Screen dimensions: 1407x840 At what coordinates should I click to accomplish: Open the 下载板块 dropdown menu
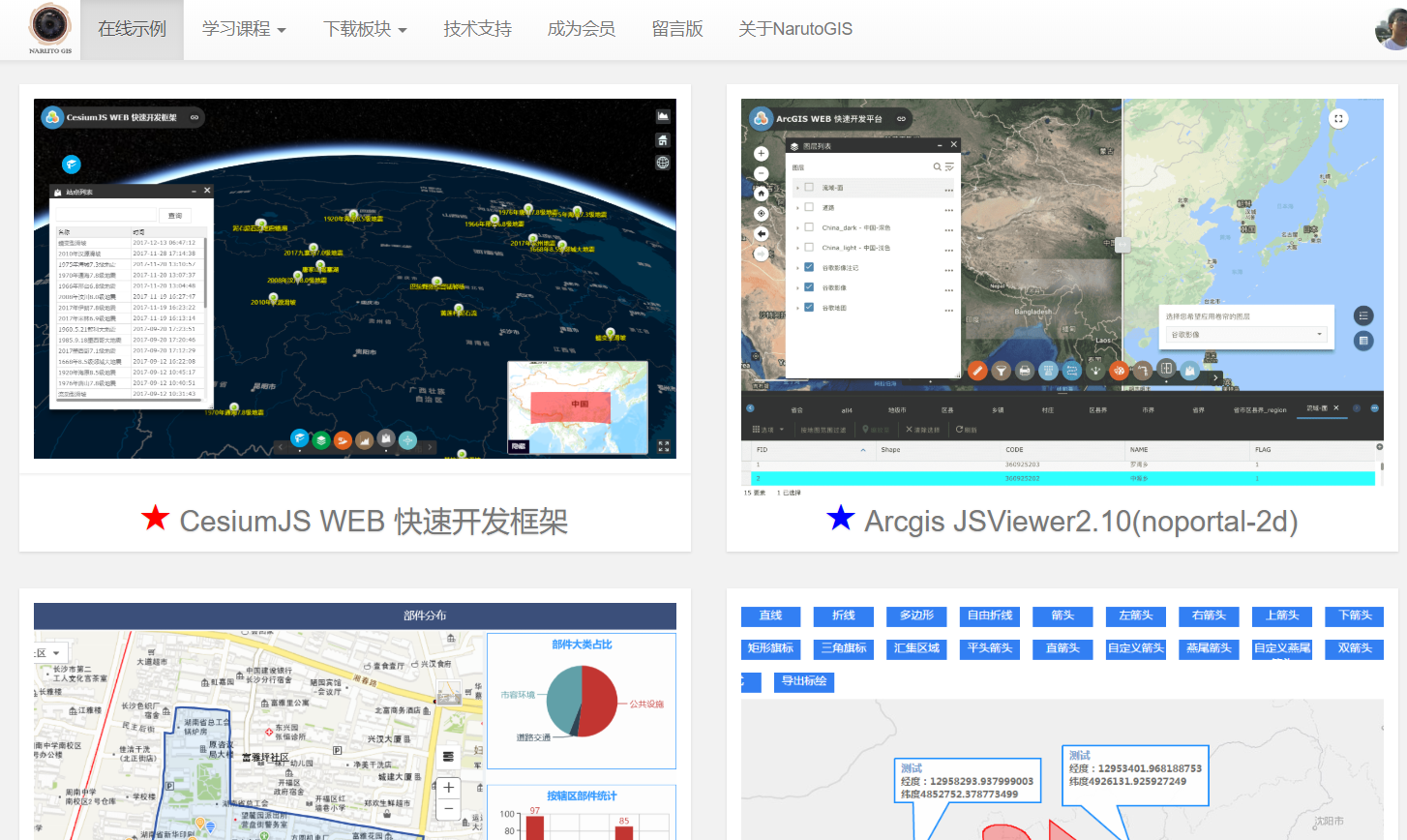[365, 29]
